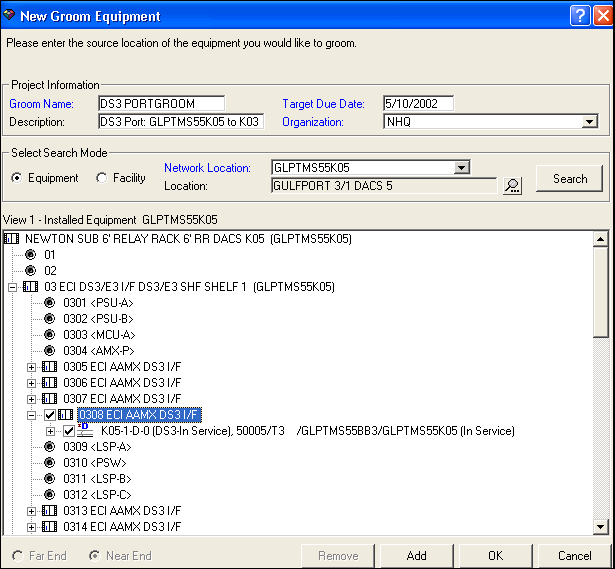Click the slot 02 circle icon
Image resolution: width=615 pixels, height=569 pixels.
pyautogui.click(x=31, y=271)
